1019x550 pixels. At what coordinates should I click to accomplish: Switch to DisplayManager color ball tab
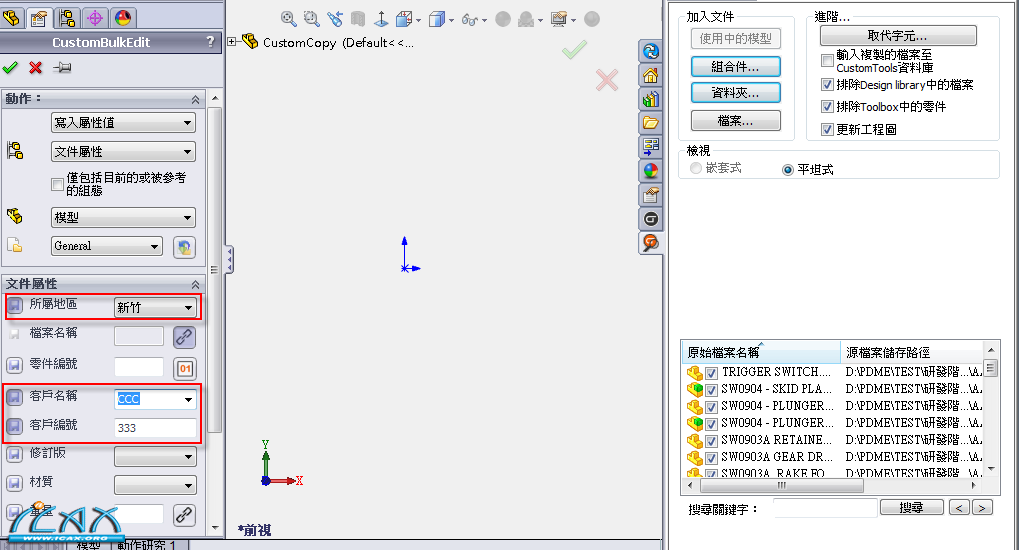(x=123, y=18)
